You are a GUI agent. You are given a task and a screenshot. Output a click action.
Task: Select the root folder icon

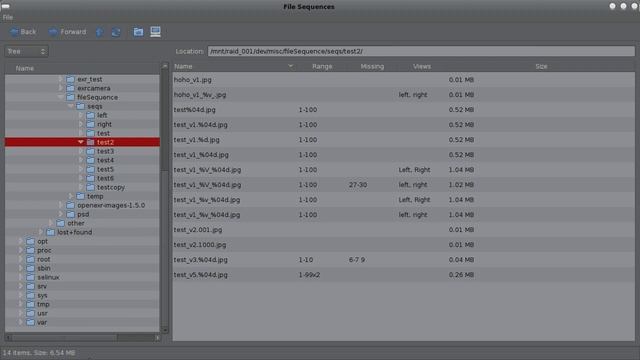(31, 259)
